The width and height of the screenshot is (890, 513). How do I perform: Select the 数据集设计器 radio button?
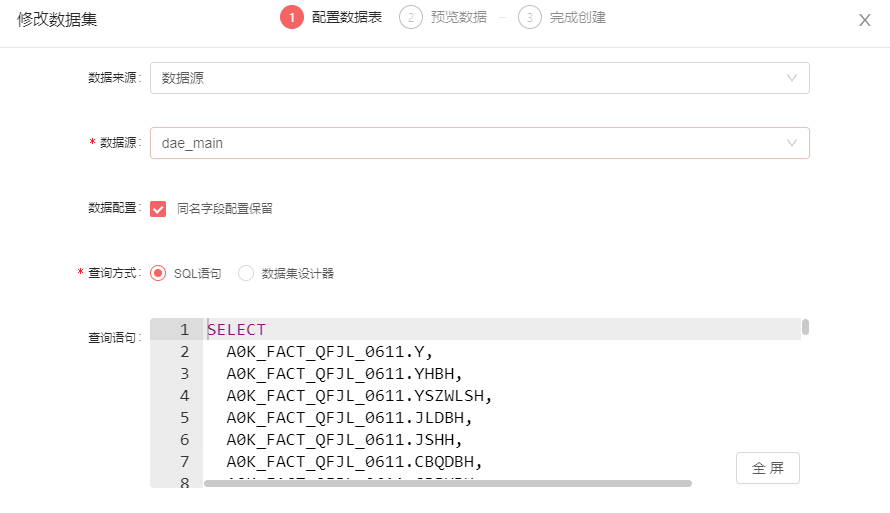tap(246, 273)
